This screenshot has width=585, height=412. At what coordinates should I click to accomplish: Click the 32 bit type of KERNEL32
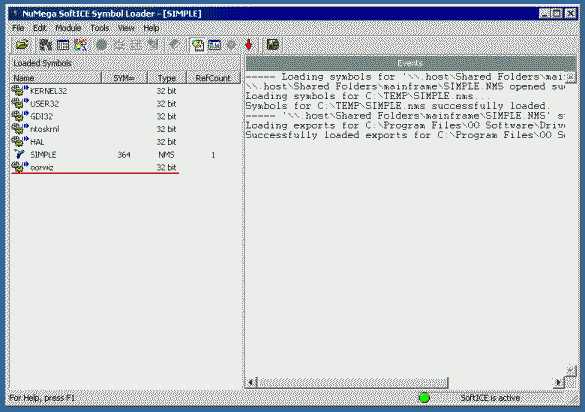(166, 91)
